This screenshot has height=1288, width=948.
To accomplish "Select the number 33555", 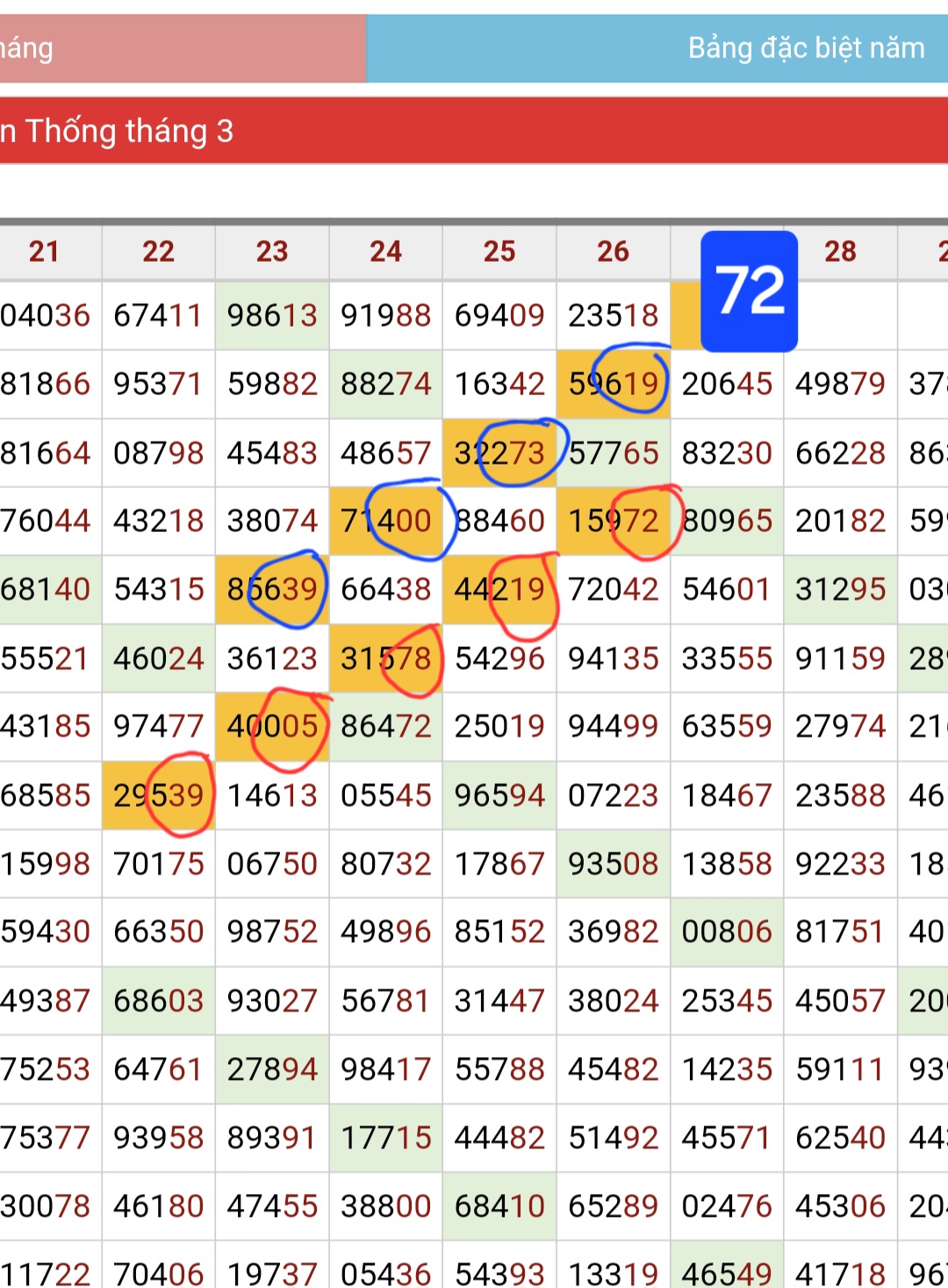I will click(727, 658).
